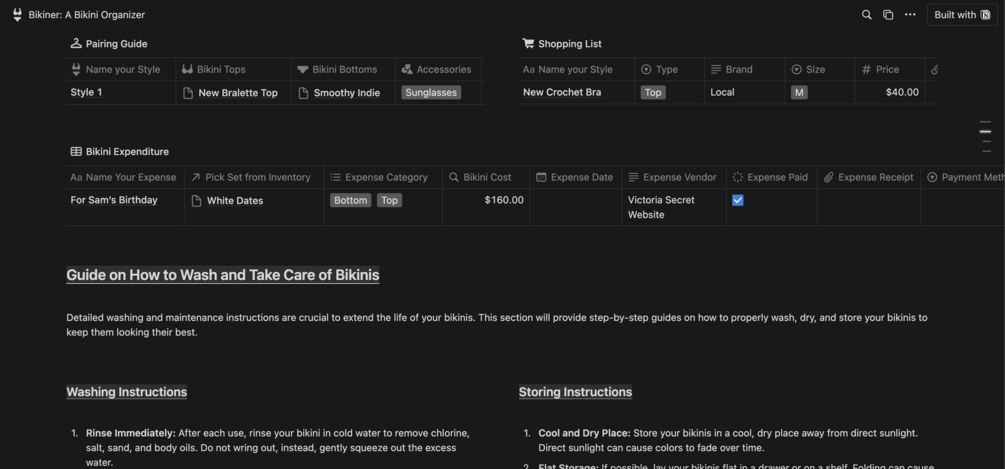This screenshot has height=469, width=1005.
Task: Click the Bikini Expenditure table icon
Action: tap(76, 152)
